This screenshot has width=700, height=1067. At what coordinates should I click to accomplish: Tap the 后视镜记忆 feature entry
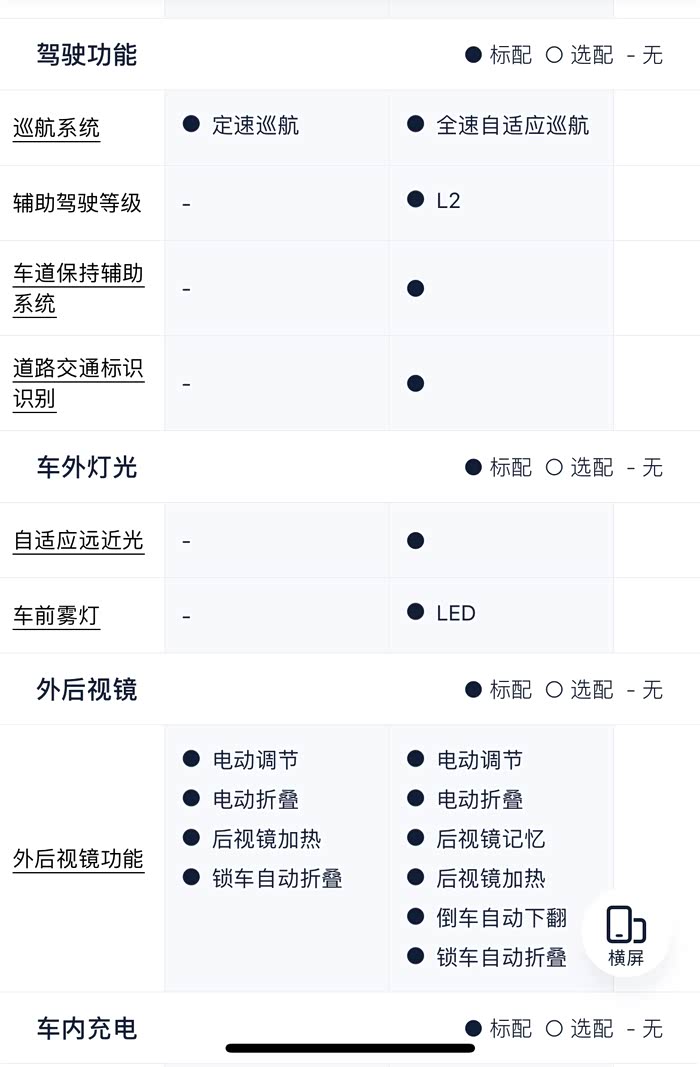click(x=490, y=839)
